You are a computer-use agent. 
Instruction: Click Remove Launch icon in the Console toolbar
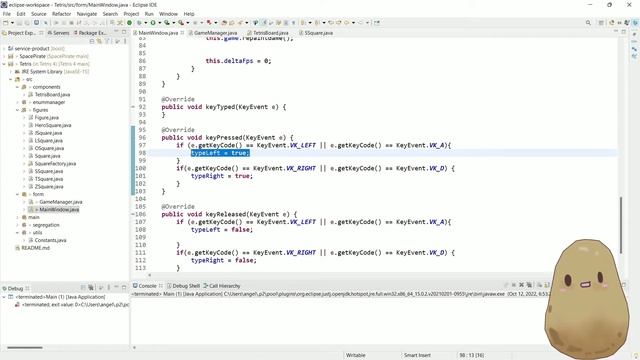click(x=521, y=285)
